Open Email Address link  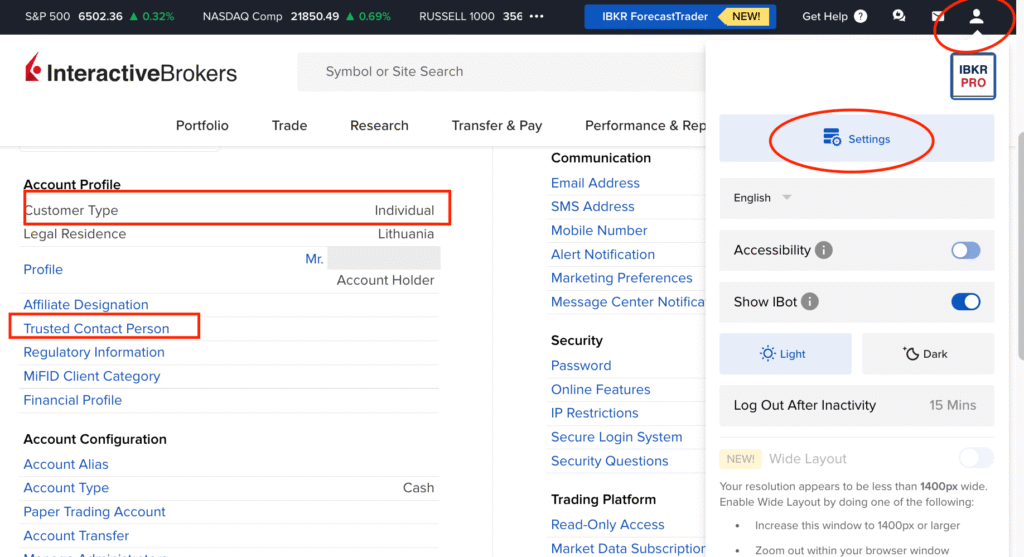(595, 183)
